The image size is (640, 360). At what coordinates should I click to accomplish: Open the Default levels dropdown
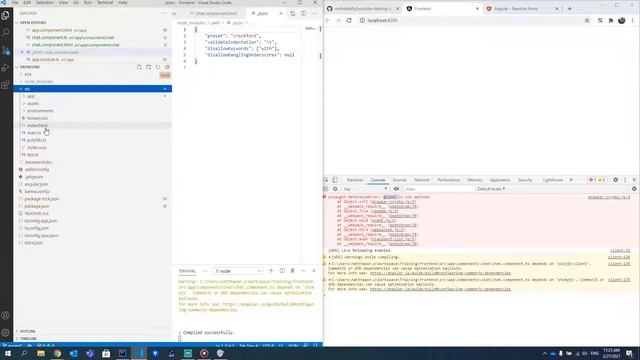click(491, 189)
